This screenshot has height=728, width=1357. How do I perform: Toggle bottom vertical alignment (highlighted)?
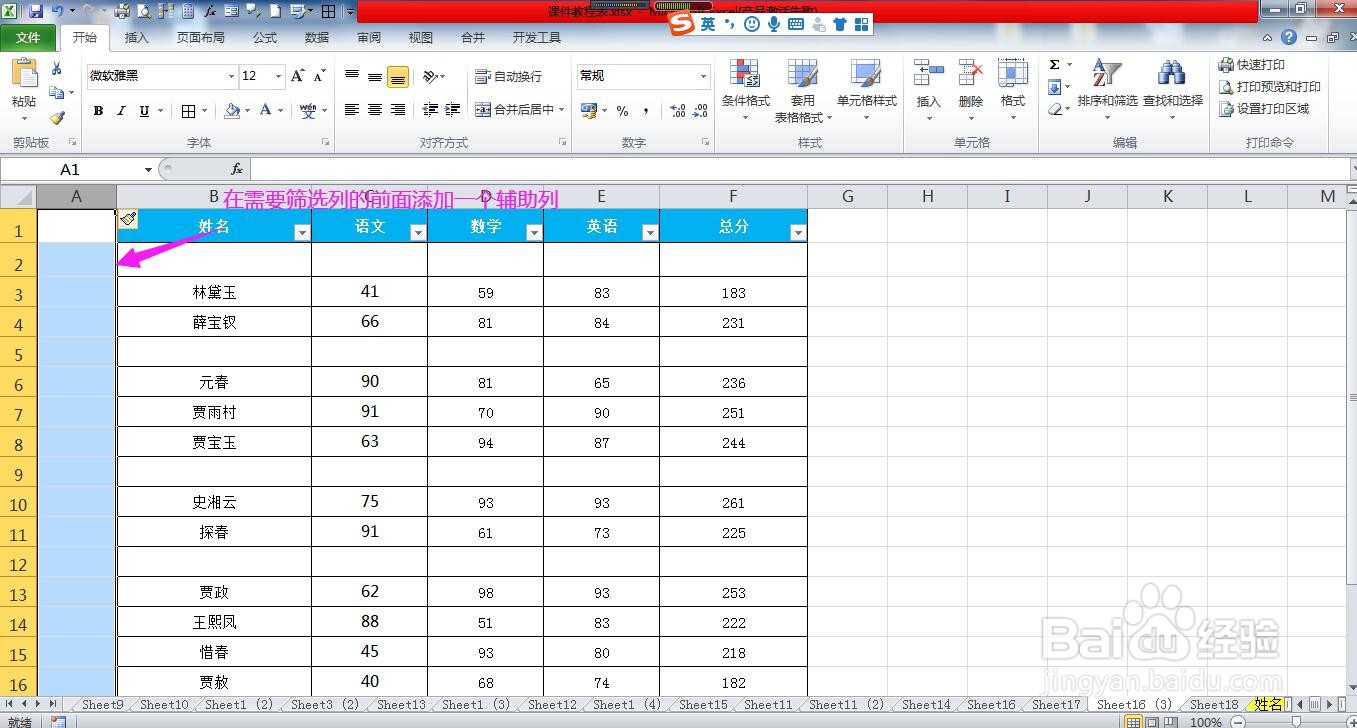(398, 77)
